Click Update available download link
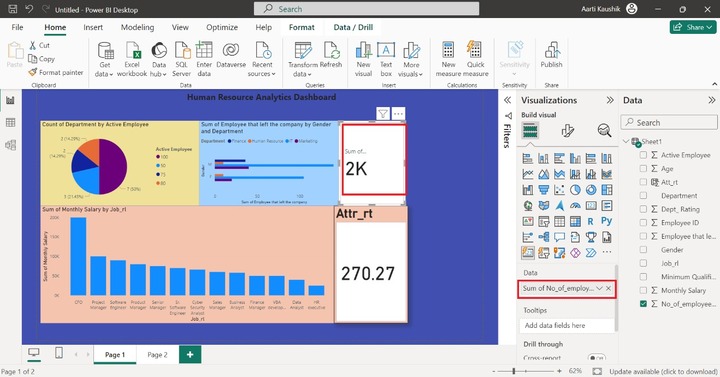Screen dimensions: 720x377 pyautogui.click(x=663, y=371)
